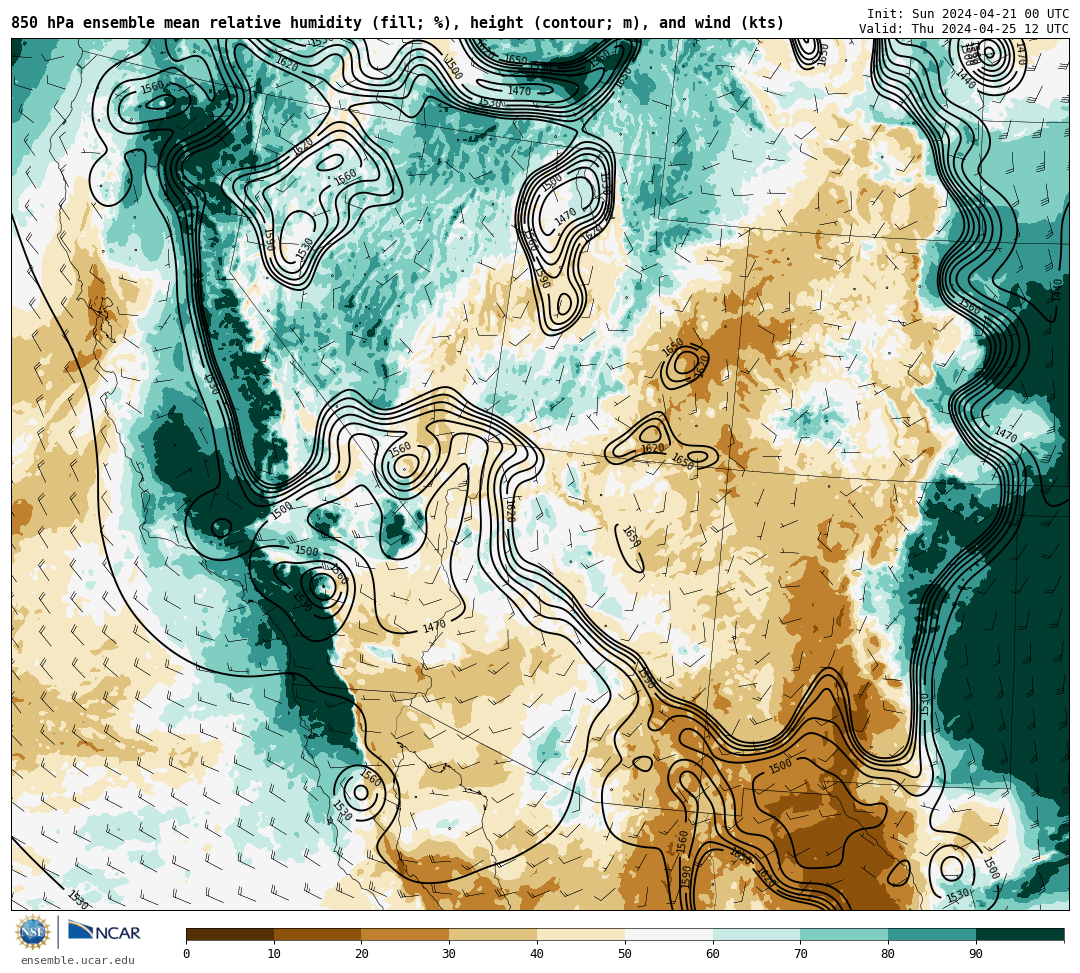Pick the 20–30% orange-brown colorbar segment

coord(406,934)
